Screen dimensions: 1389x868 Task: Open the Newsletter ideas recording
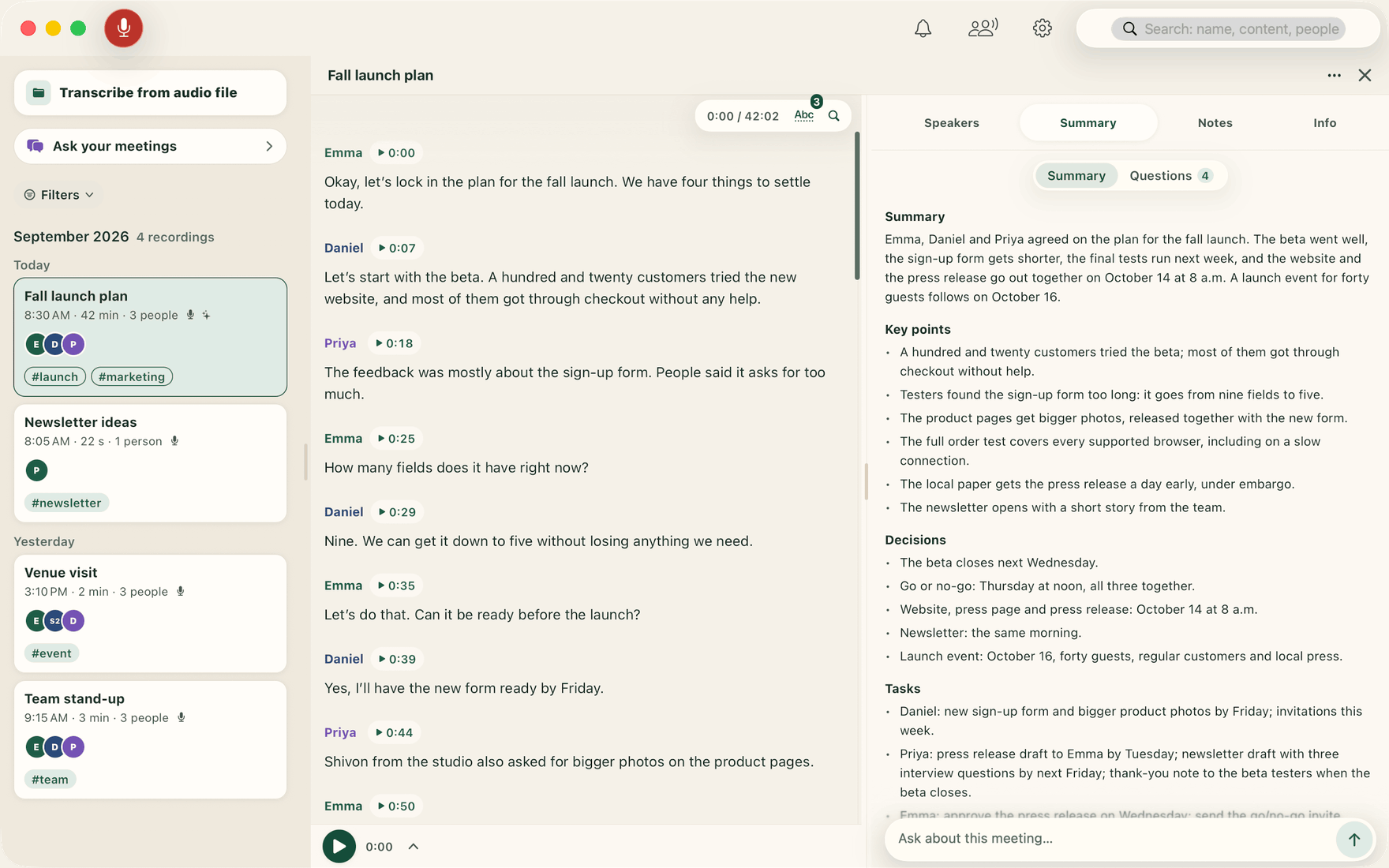pos(150,463)
